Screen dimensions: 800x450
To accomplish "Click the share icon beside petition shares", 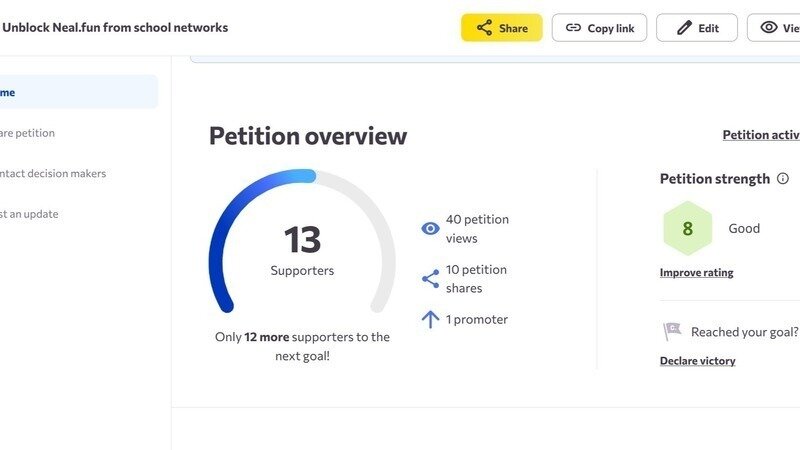I will [430, 279].
